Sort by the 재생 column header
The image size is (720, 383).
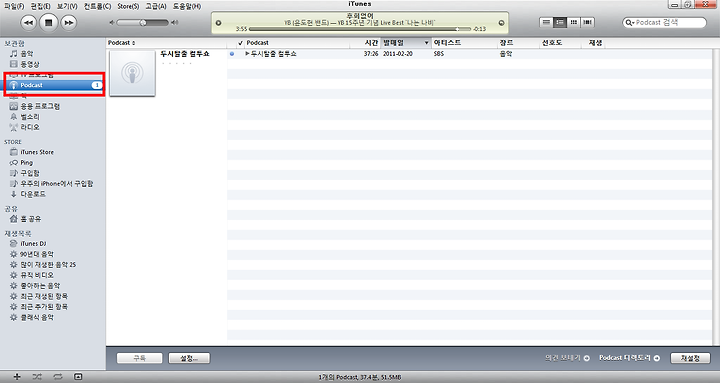(596, 43)
